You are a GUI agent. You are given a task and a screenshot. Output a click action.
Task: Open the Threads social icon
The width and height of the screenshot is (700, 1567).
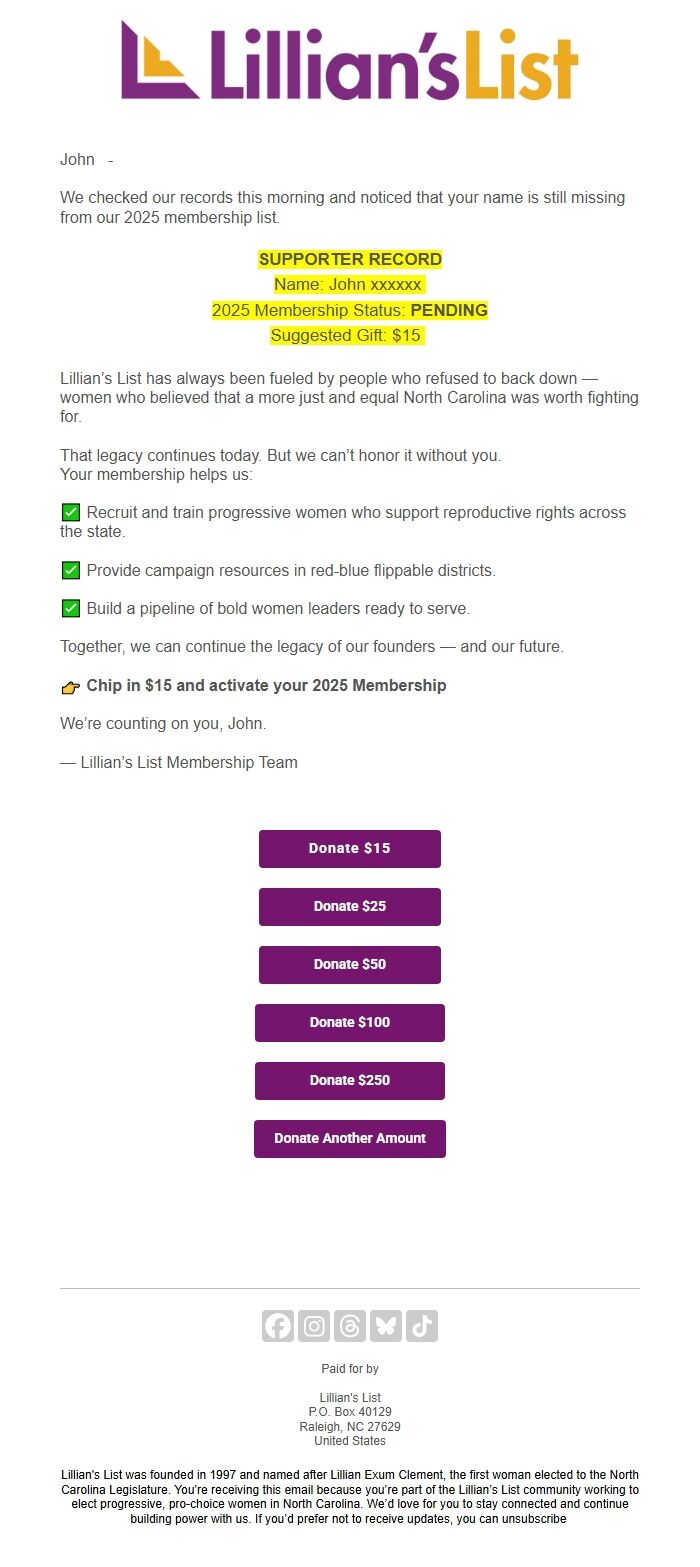click(350, 1326)
